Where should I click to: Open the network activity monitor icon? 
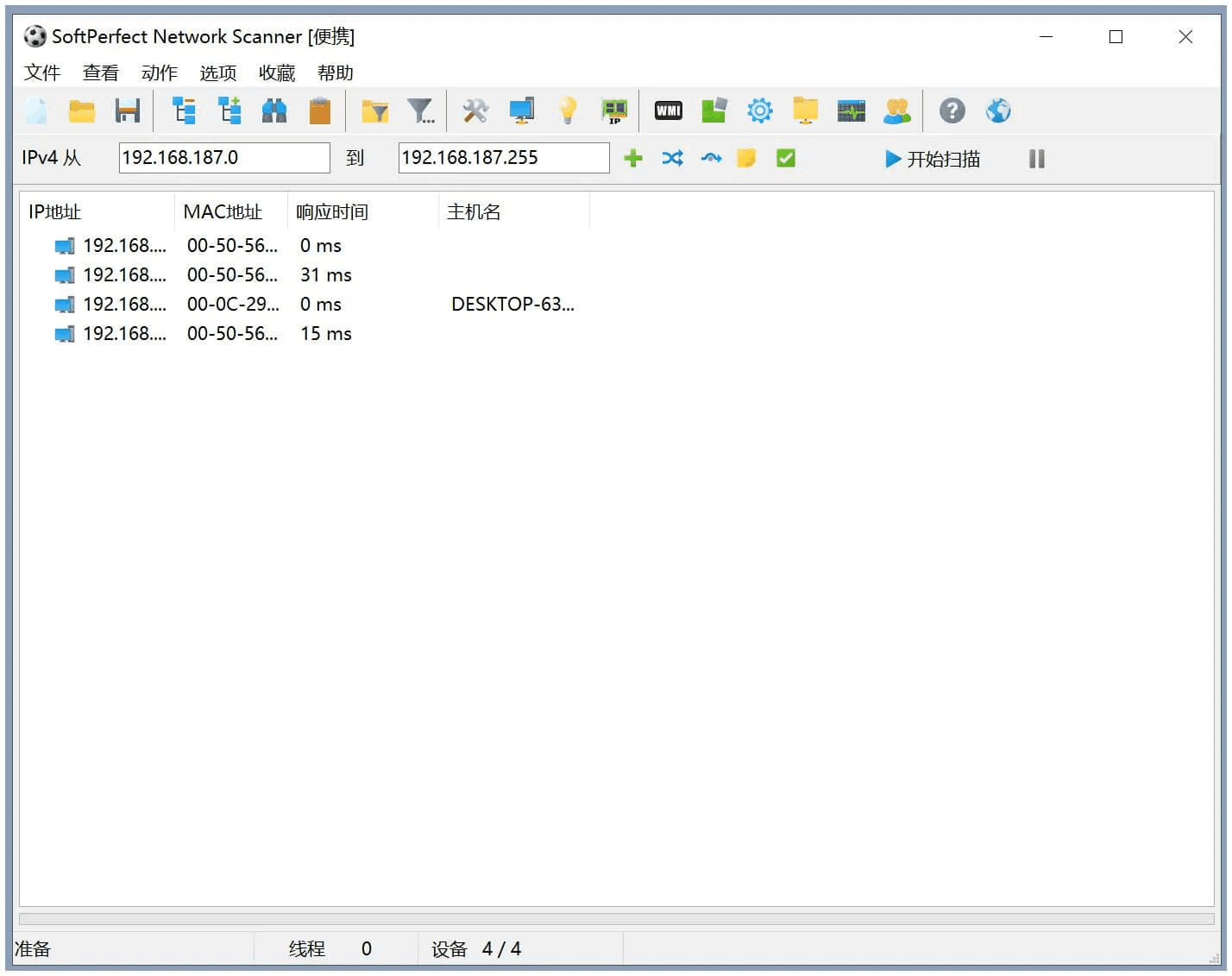tap(851, 110)
